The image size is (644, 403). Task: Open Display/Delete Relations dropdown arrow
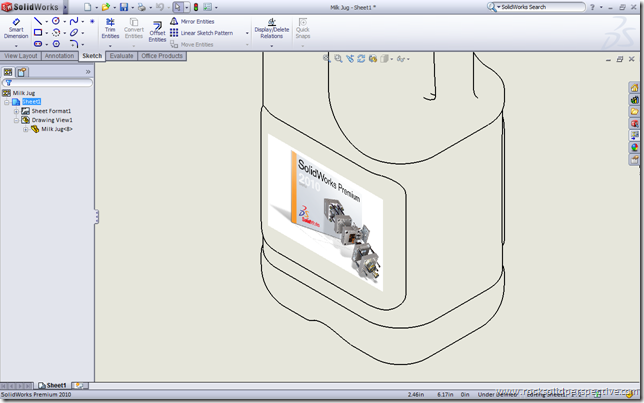point(271,46)
